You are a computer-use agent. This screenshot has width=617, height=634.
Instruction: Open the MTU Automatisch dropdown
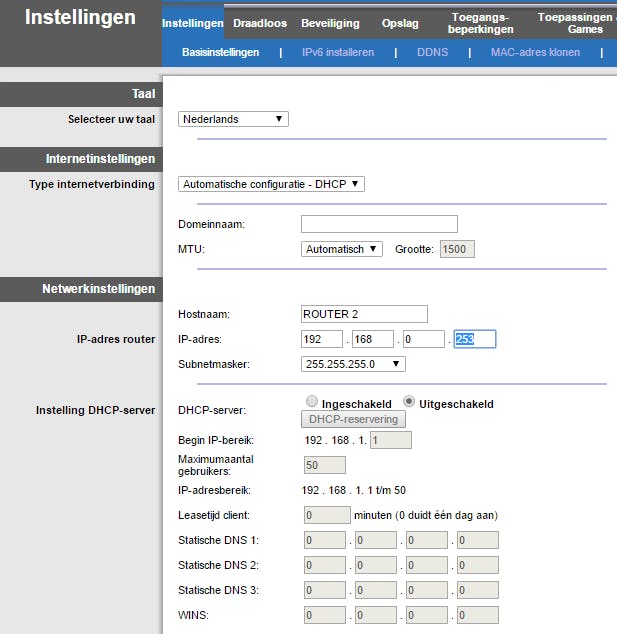[342, 249]
